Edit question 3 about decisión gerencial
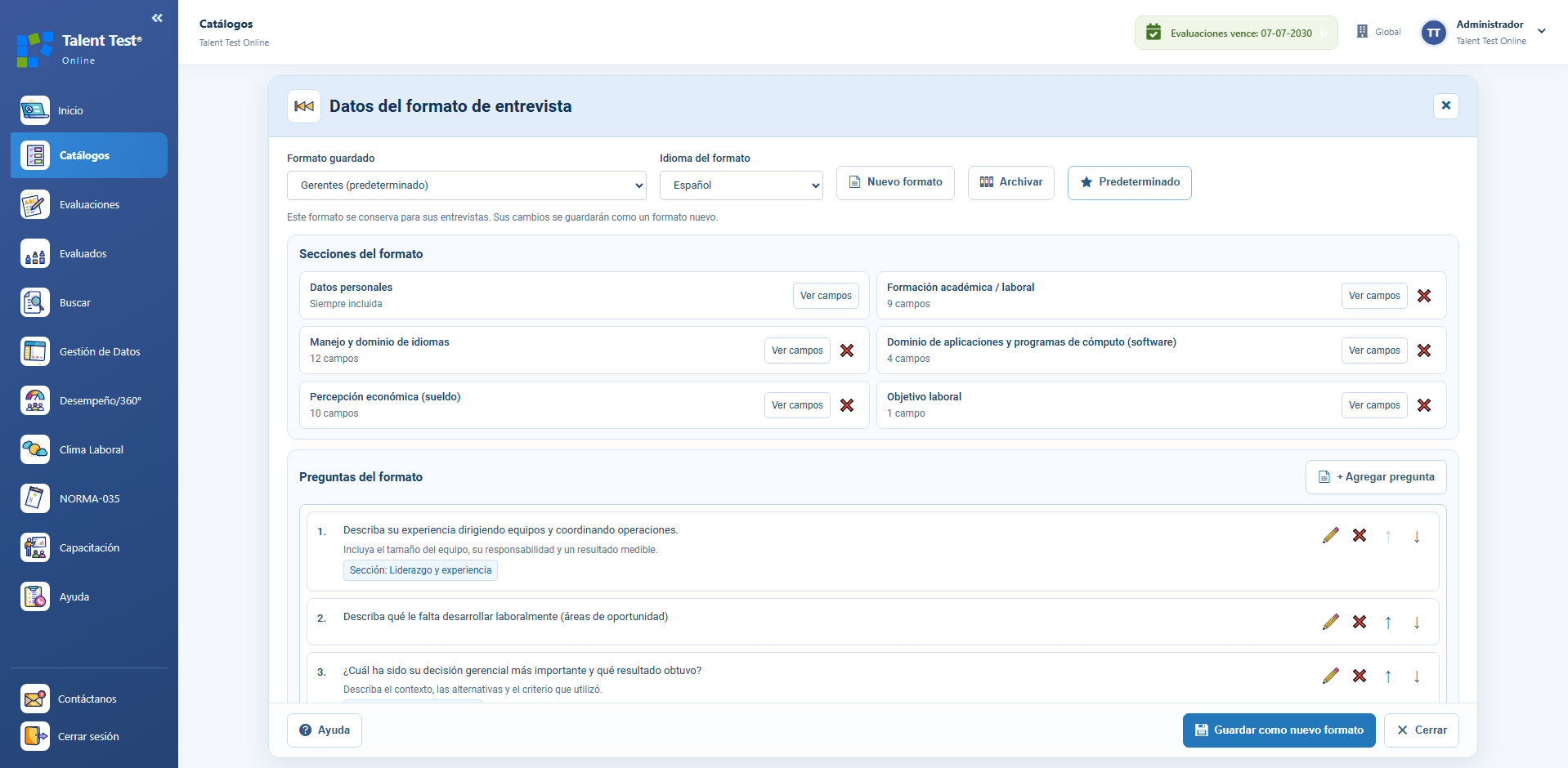Viewport: 1568px width, 768px height. pos(1331,676)
